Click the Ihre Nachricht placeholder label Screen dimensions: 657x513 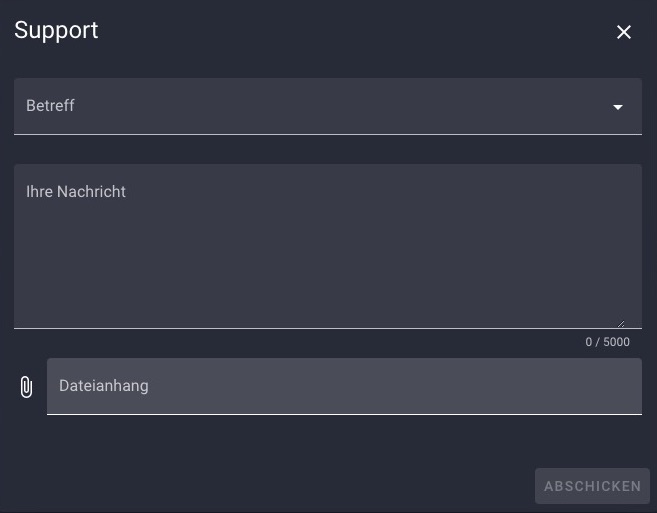pyautogui.click(x=76, y=192)
